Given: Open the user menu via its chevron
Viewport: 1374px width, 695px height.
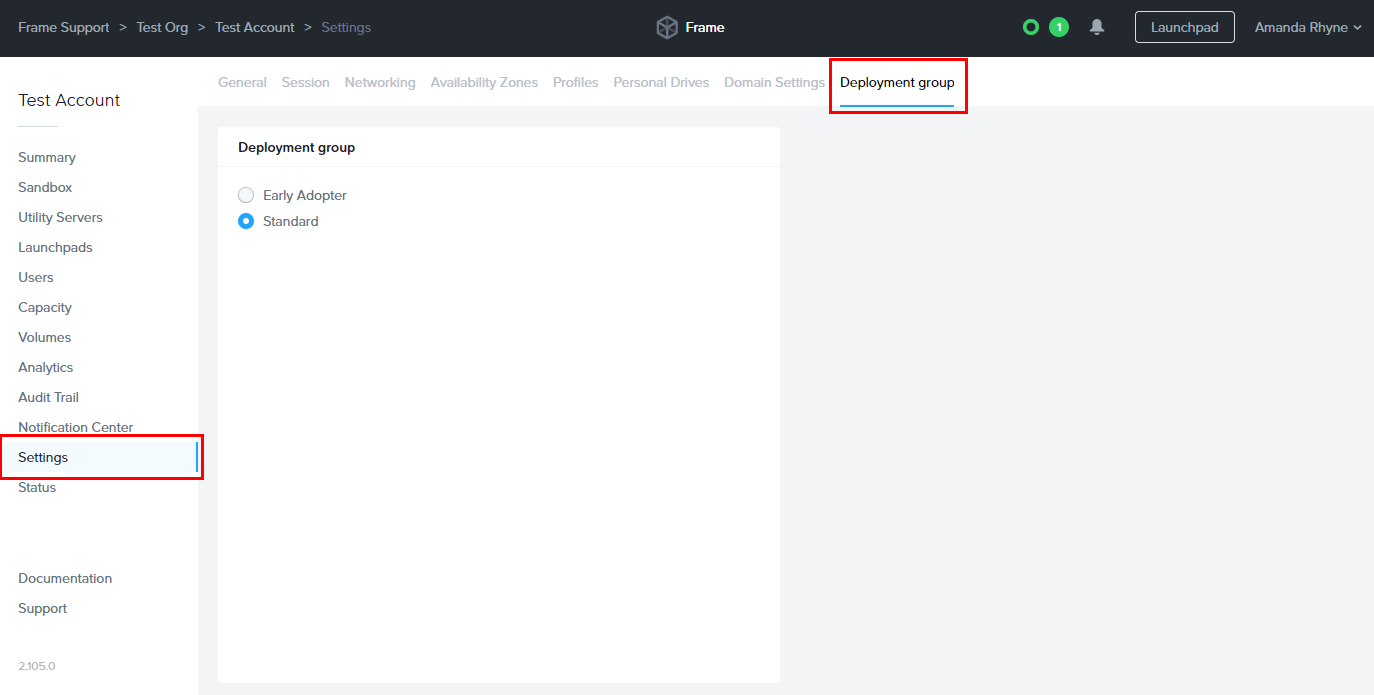Looking at the screenshot, I should [1357, 27].
